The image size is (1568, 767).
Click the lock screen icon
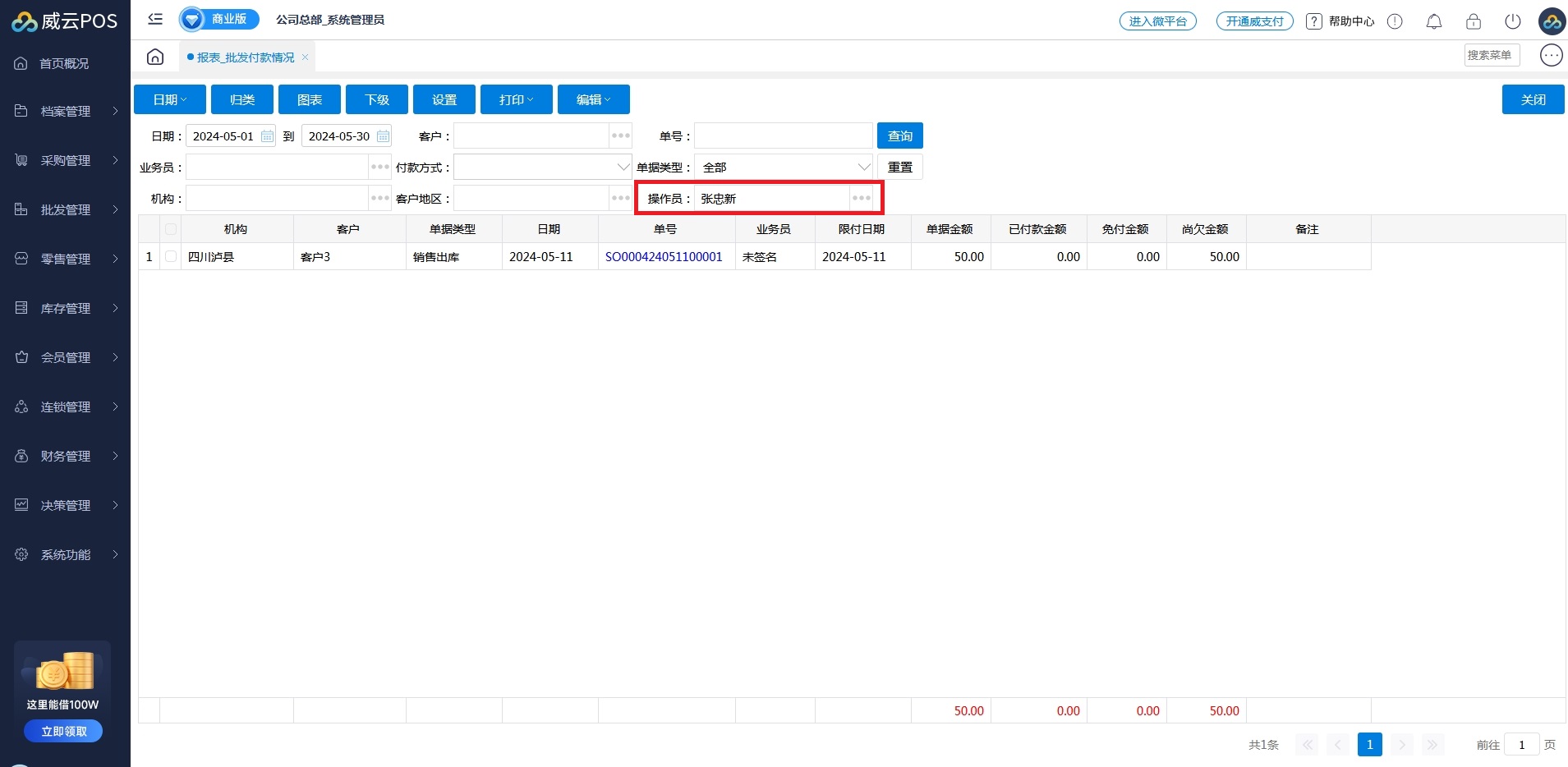[x=1473, y=21]
